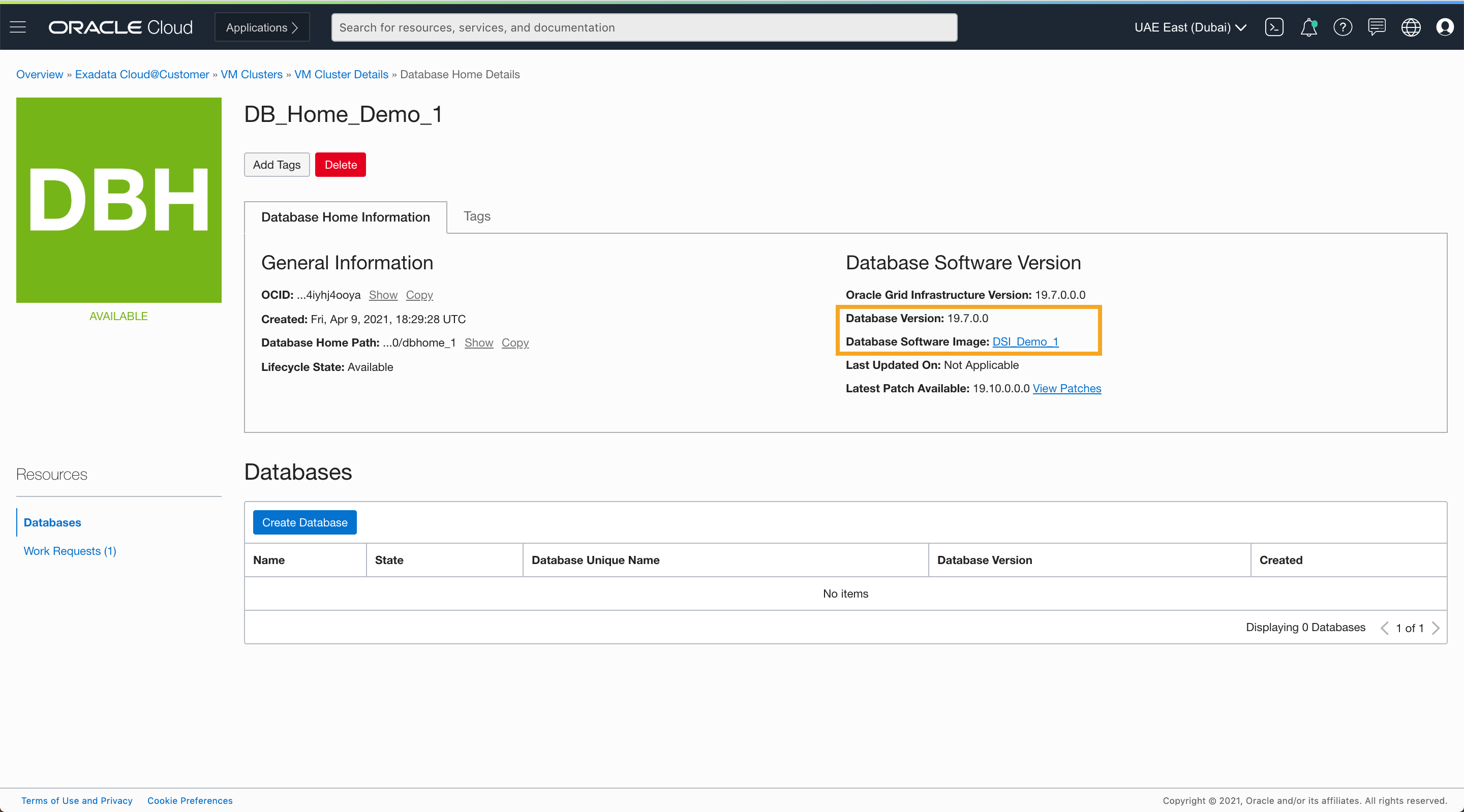The image size is (1464, 812).
Task: Click the Create Database button
Action: (x=304, y=522)
